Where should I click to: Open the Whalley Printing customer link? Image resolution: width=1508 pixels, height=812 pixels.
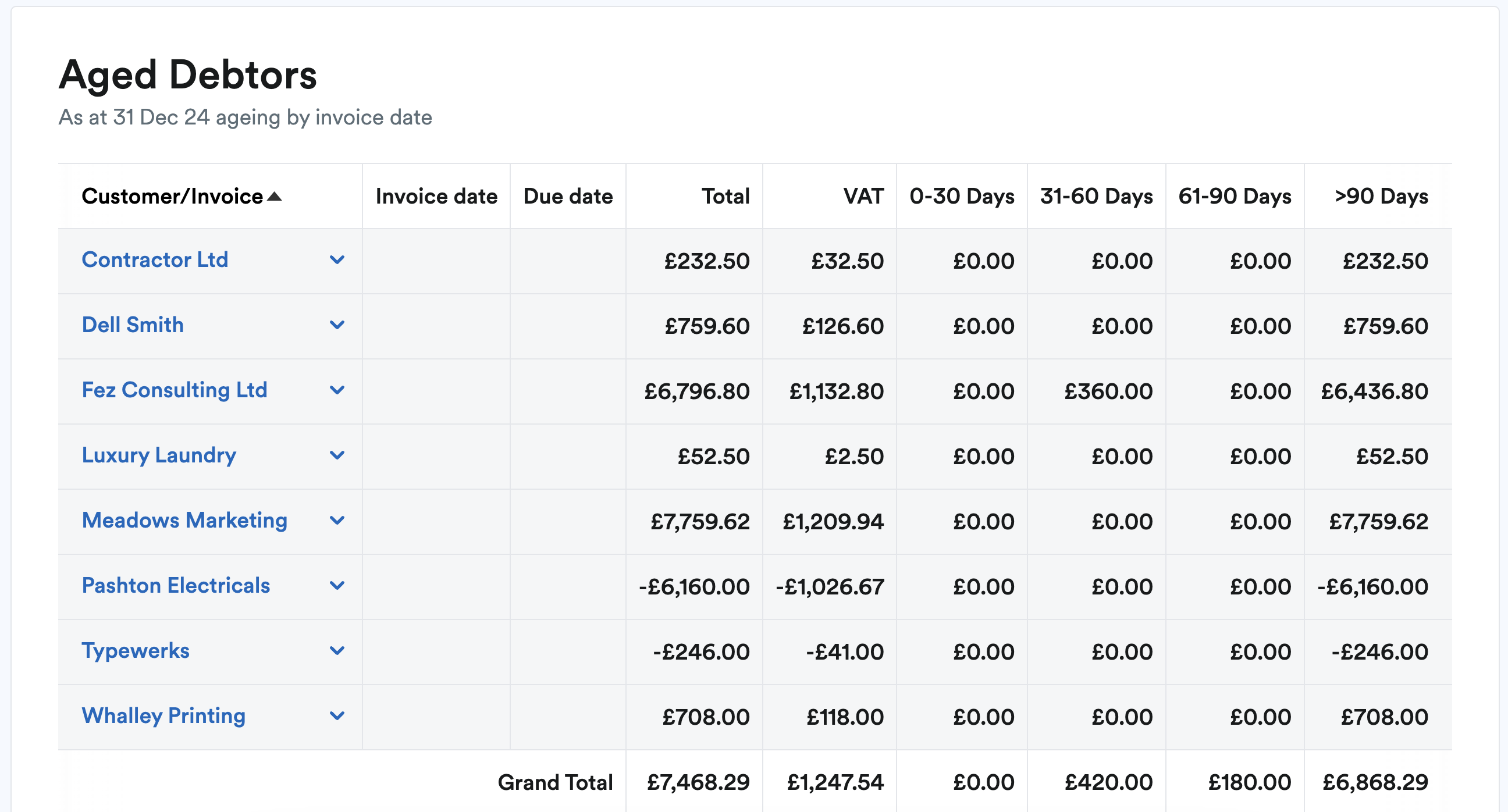click(163, 715)
